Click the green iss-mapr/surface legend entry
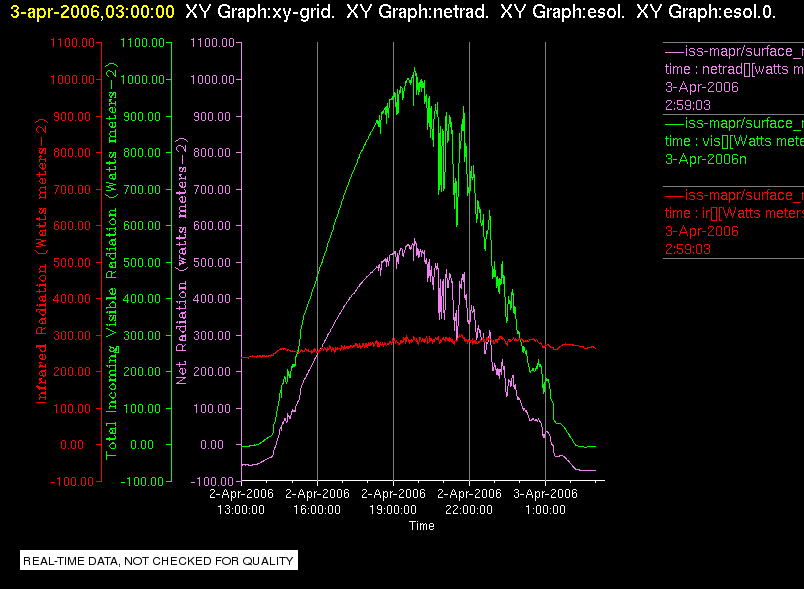Image resolution: width=804 pixels, height=589 pixels. coord(734,124)
